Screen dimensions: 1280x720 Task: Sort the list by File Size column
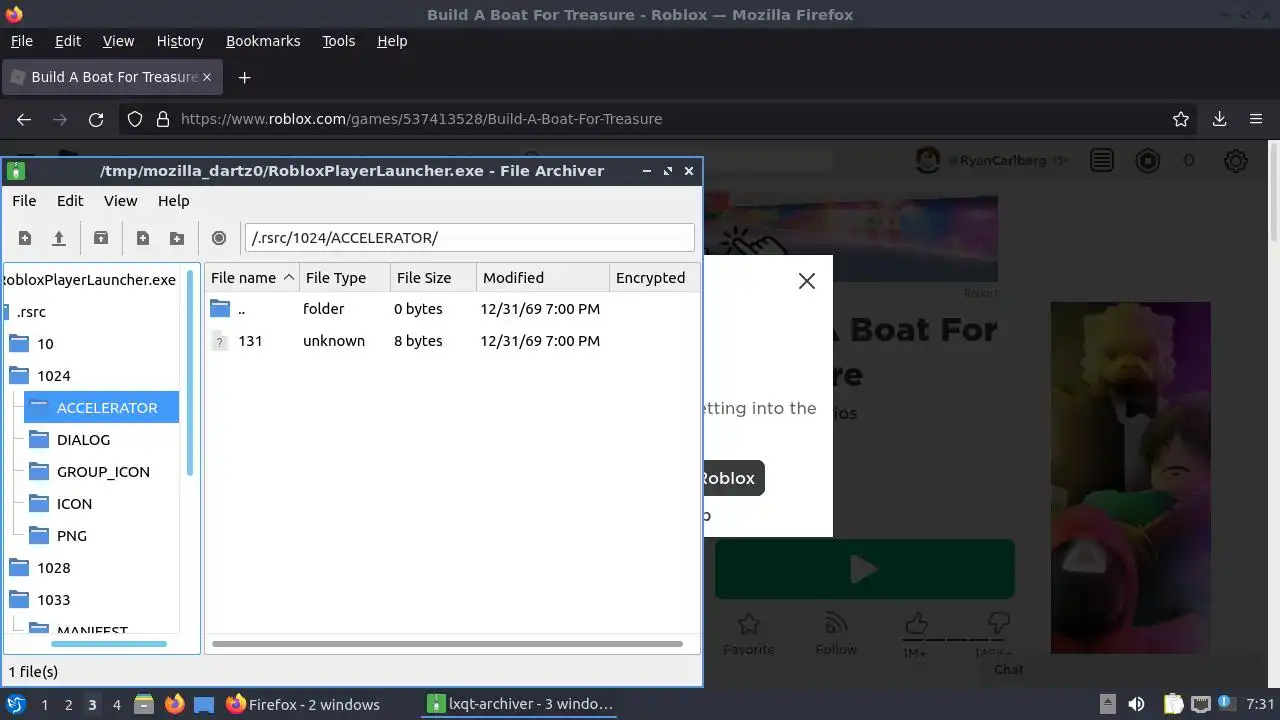point(433,278)
